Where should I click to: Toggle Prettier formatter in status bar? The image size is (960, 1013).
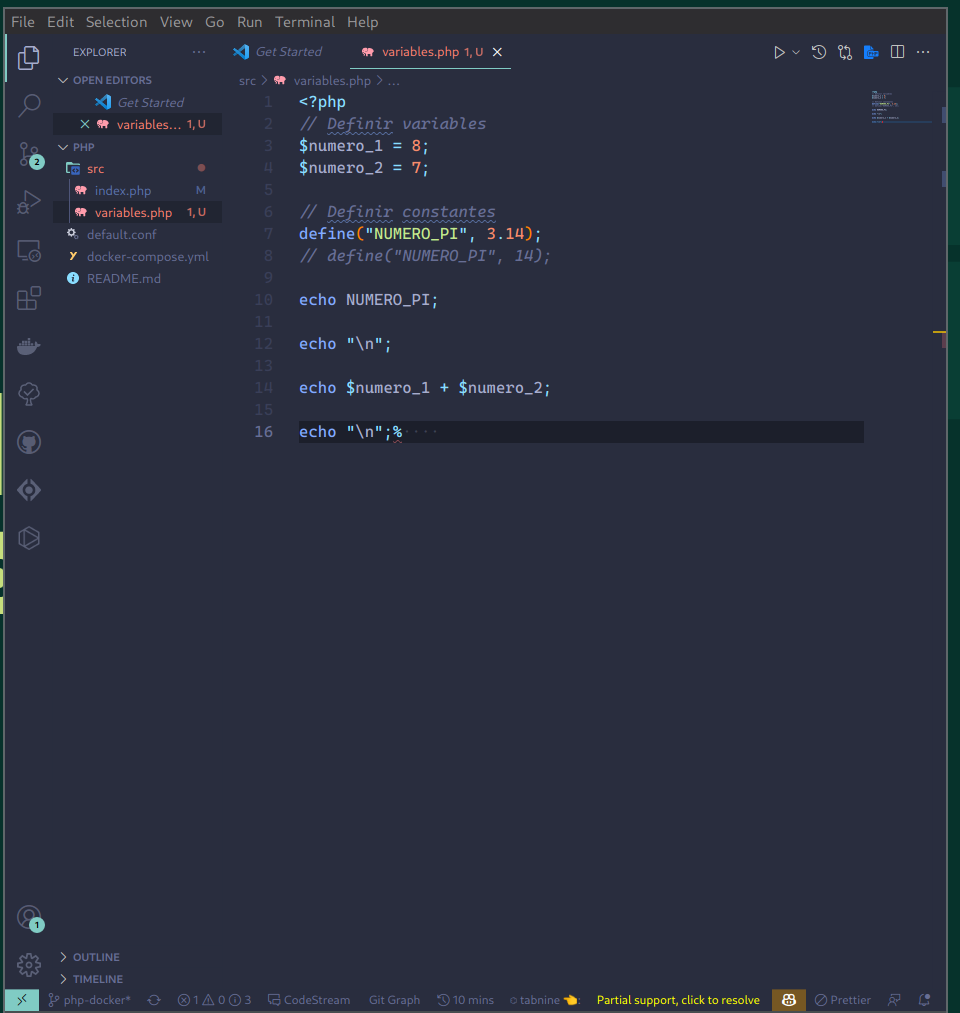842,1000
